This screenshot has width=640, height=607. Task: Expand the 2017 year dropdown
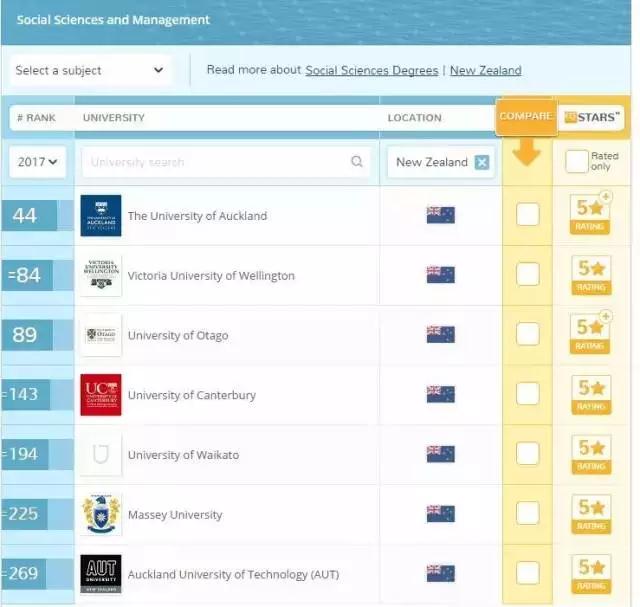pos(38,162)
